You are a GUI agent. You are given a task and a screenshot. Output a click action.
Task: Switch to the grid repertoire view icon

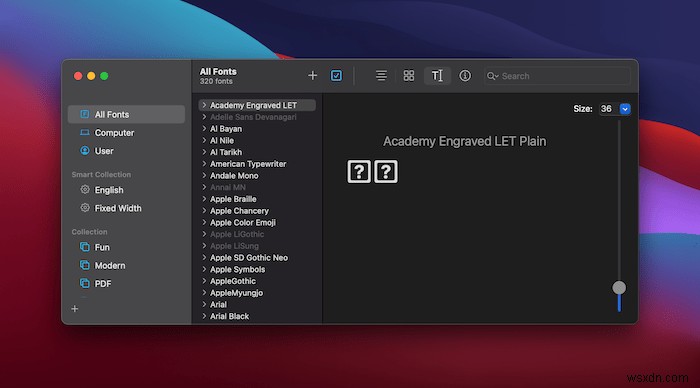(x=408, y=75)
